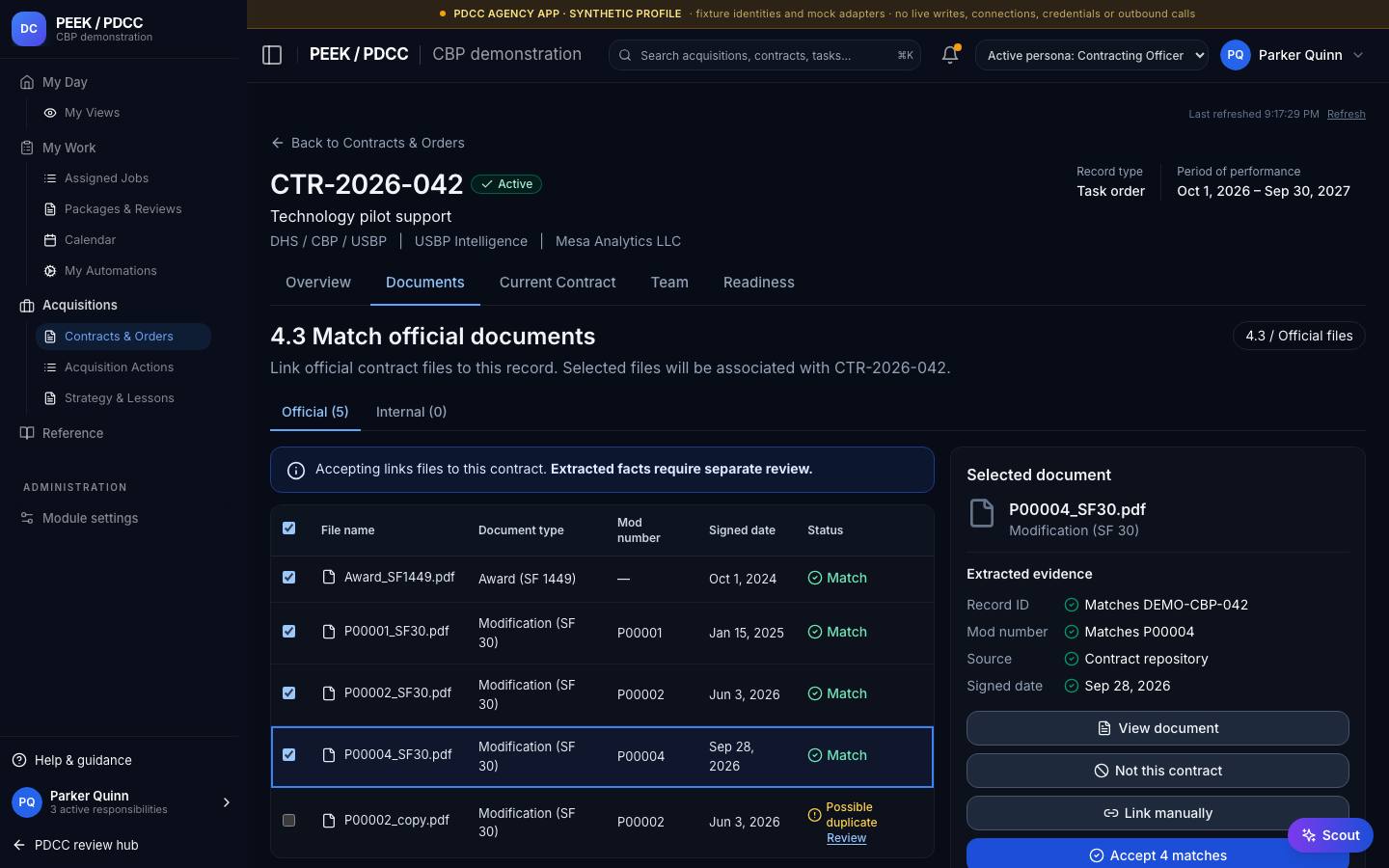This screenshot has height=868, width=1389.
Task: Uncheck the Award_SF1449.pdf row checkbox
Action: pos(288,577)
